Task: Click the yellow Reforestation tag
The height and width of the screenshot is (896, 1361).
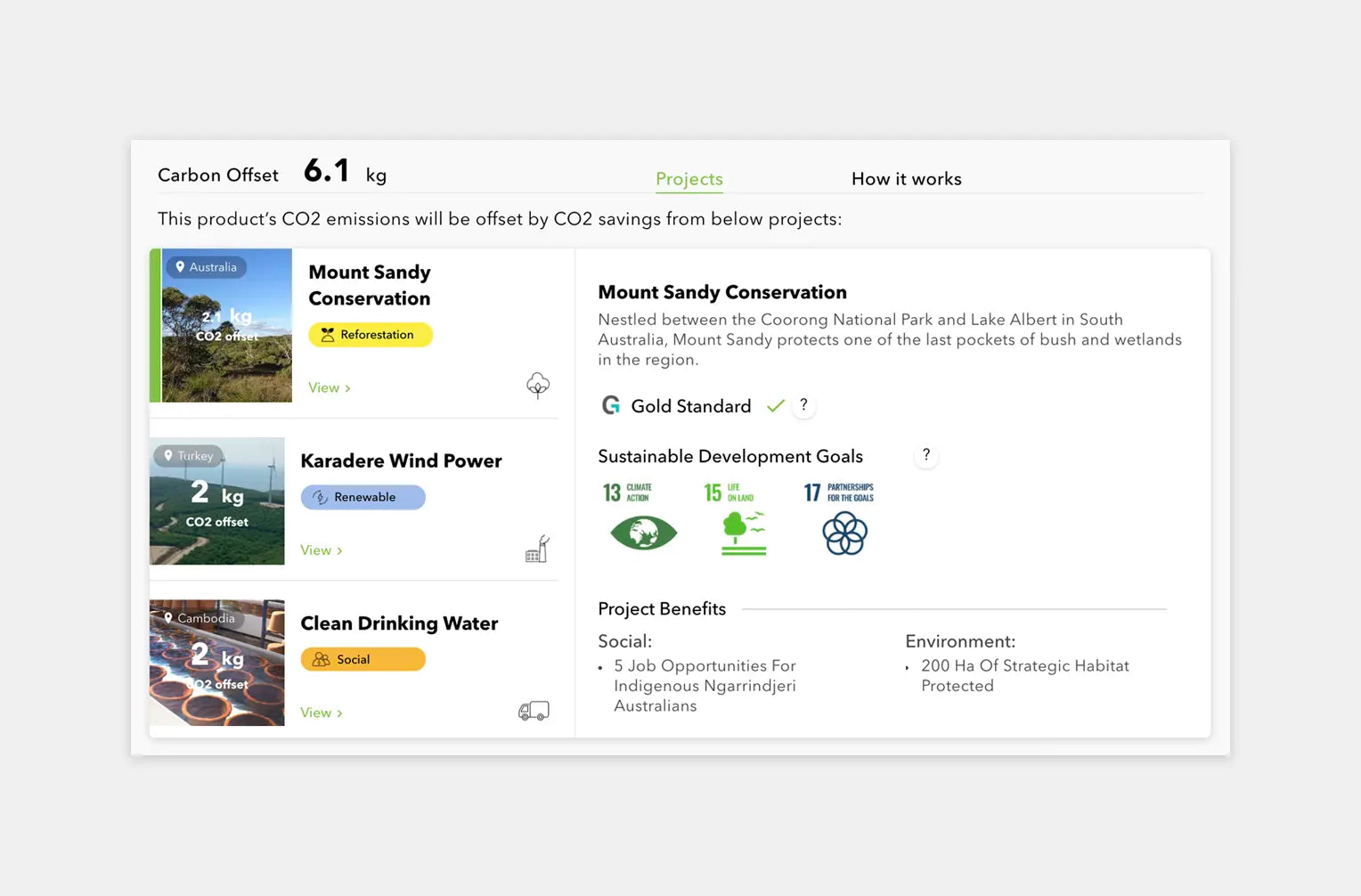Action: 371,335
